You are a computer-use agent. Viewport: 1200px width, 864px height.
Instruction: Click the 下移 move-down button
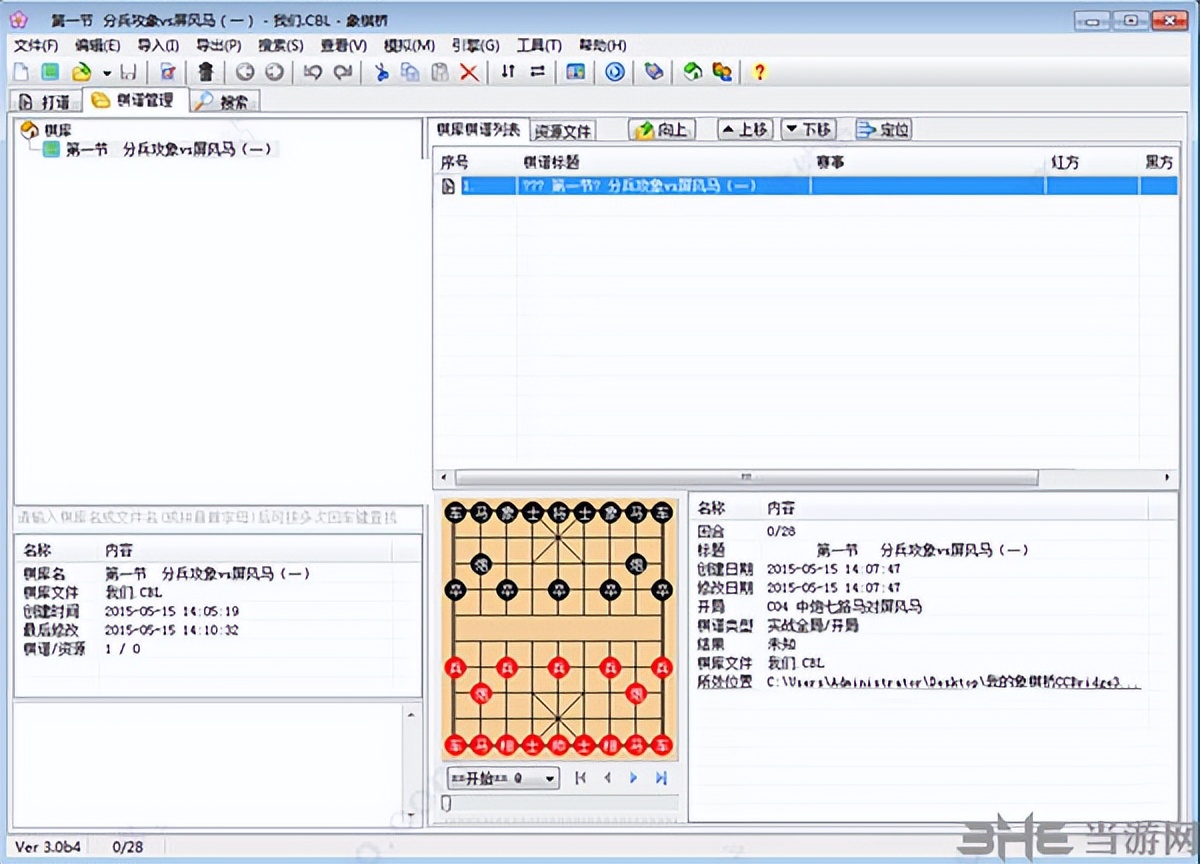coord(806,128)
